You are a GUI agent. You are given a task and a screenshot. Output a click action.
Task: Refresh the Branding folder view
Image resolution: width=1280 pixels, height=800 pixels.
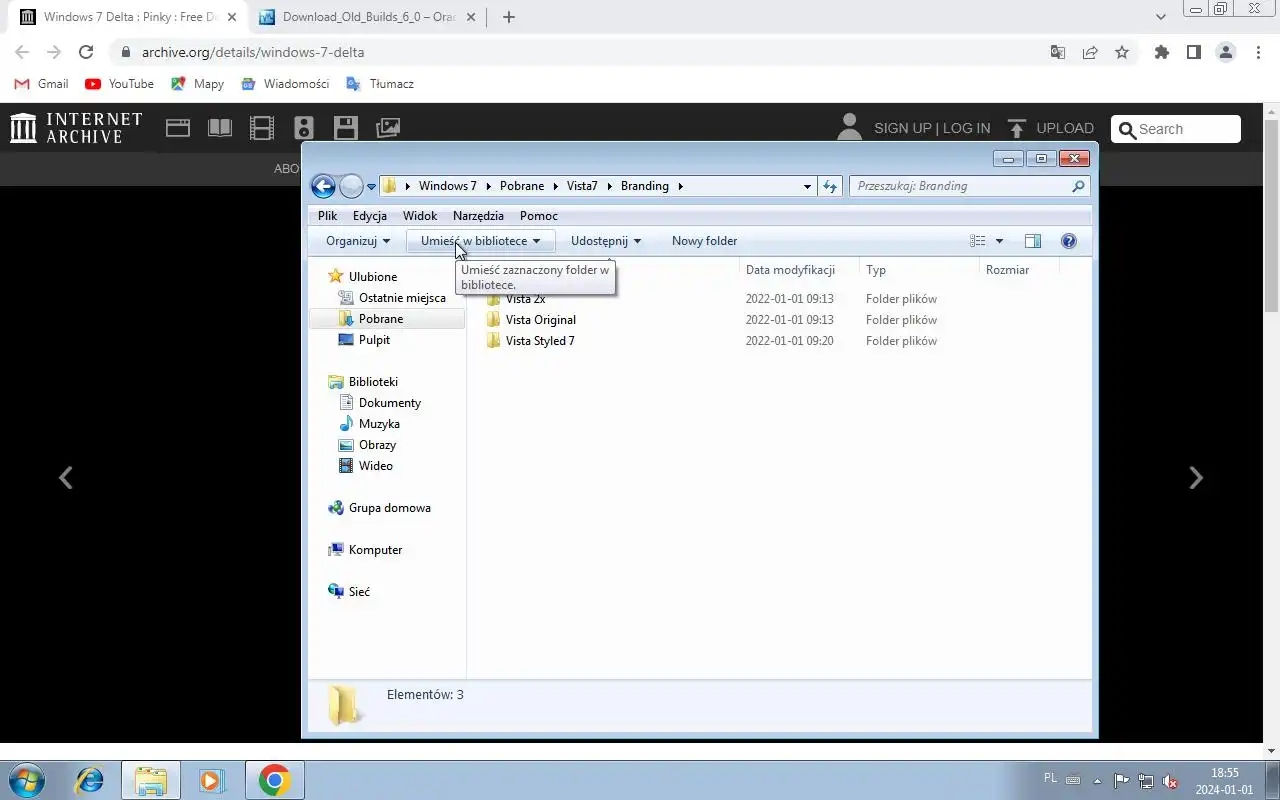point(830,186)
